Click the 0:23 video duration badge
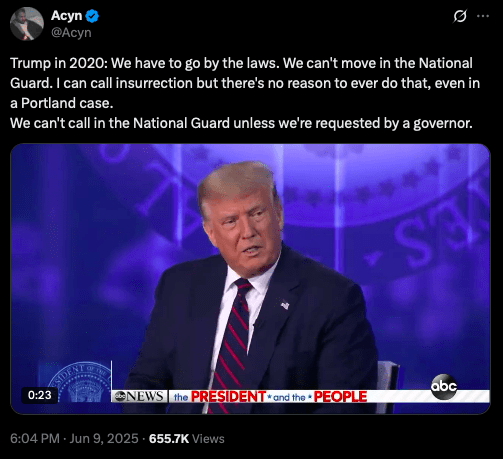Screen dimensions: 503x459 (x=39, y=395)
